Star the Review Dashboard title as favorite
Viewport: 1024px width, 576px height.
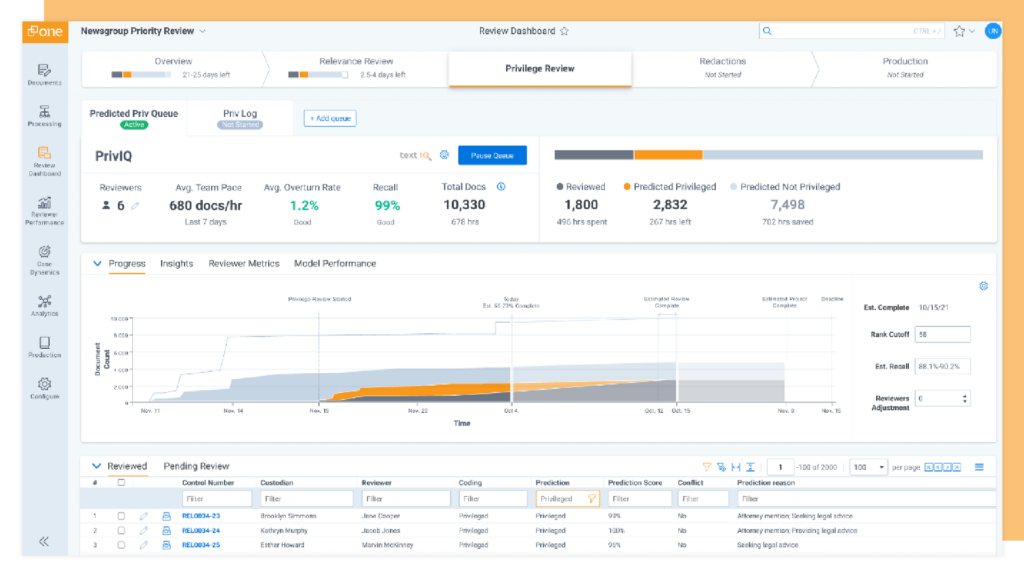point(565,31)
